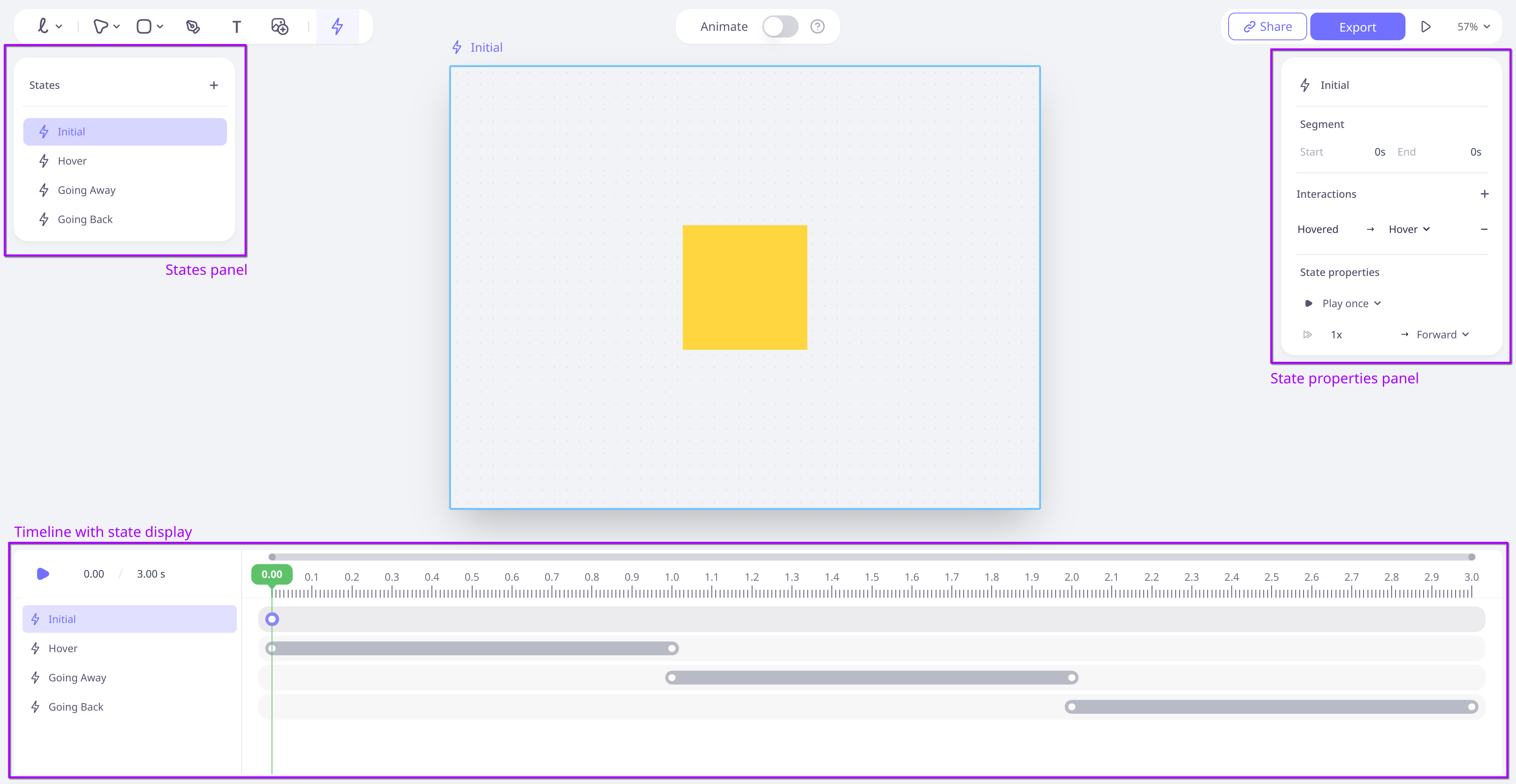Image resolution: width=1516 pixels, height=784 pixels.
Task: Select Going Away in States panel
Action: 86,190
